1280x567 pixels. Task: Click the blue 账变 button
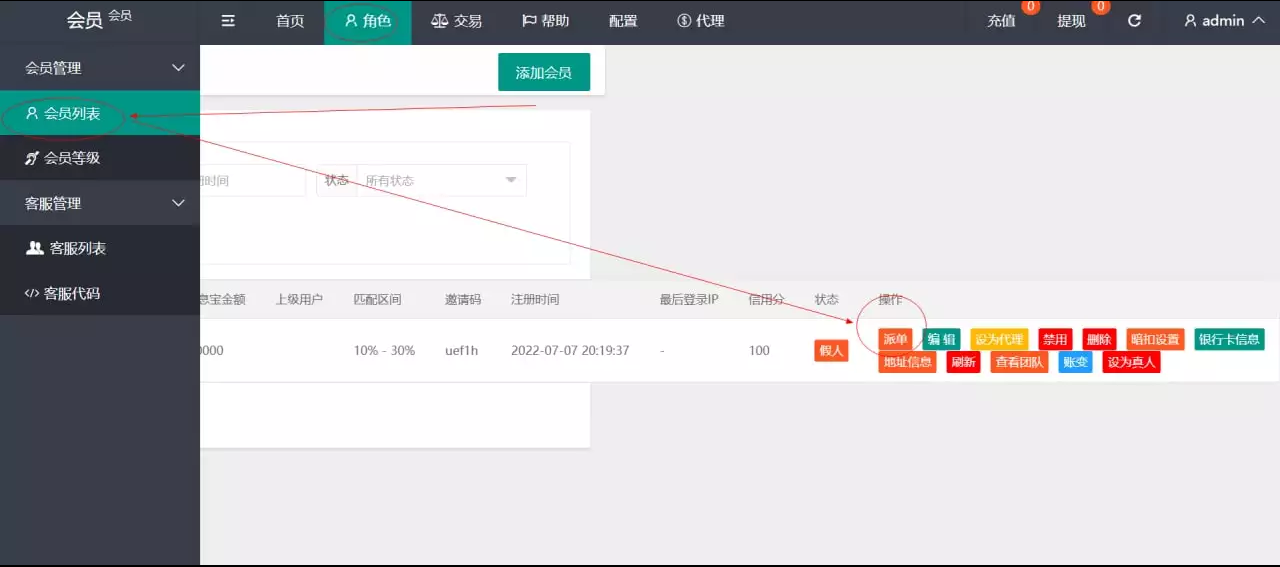pyautogui.click(x=1075, y=362)
